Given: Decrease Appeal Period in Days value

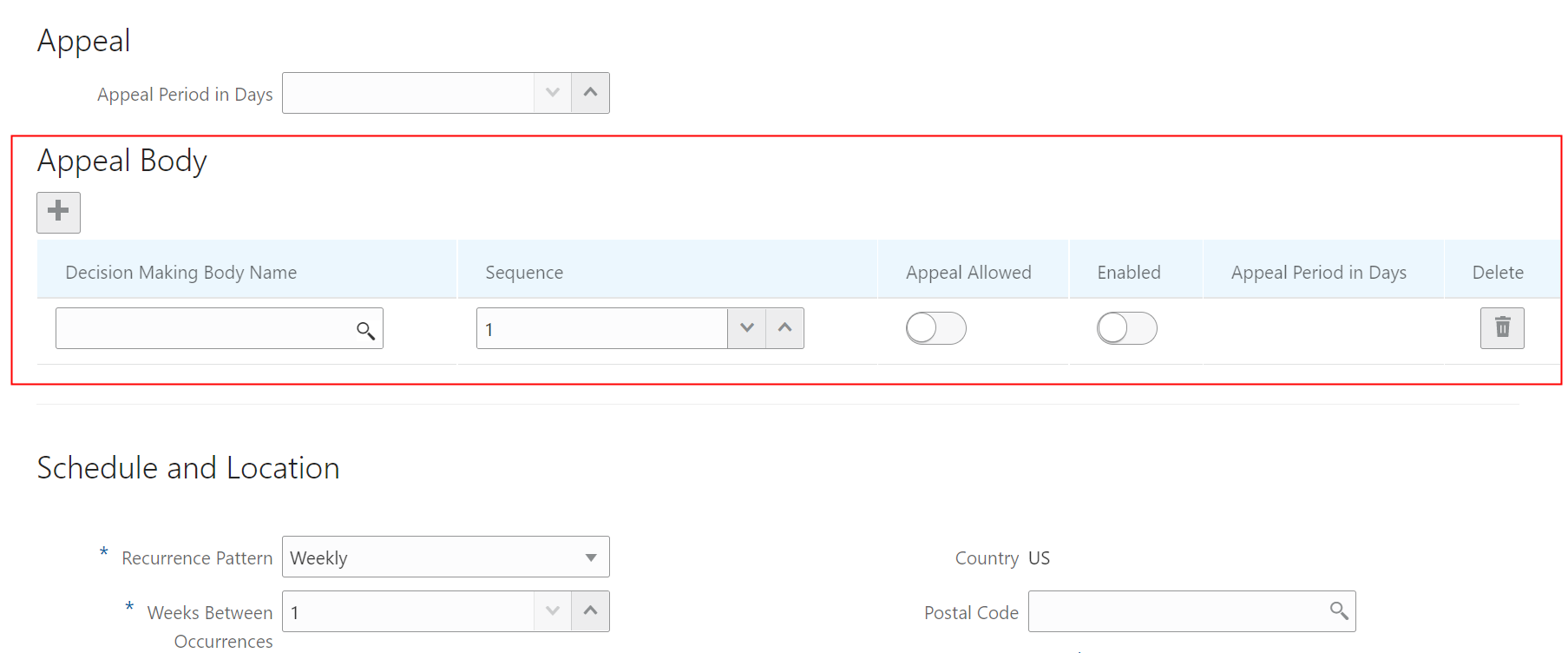Looking at the screenshot, I should [553, 93].
